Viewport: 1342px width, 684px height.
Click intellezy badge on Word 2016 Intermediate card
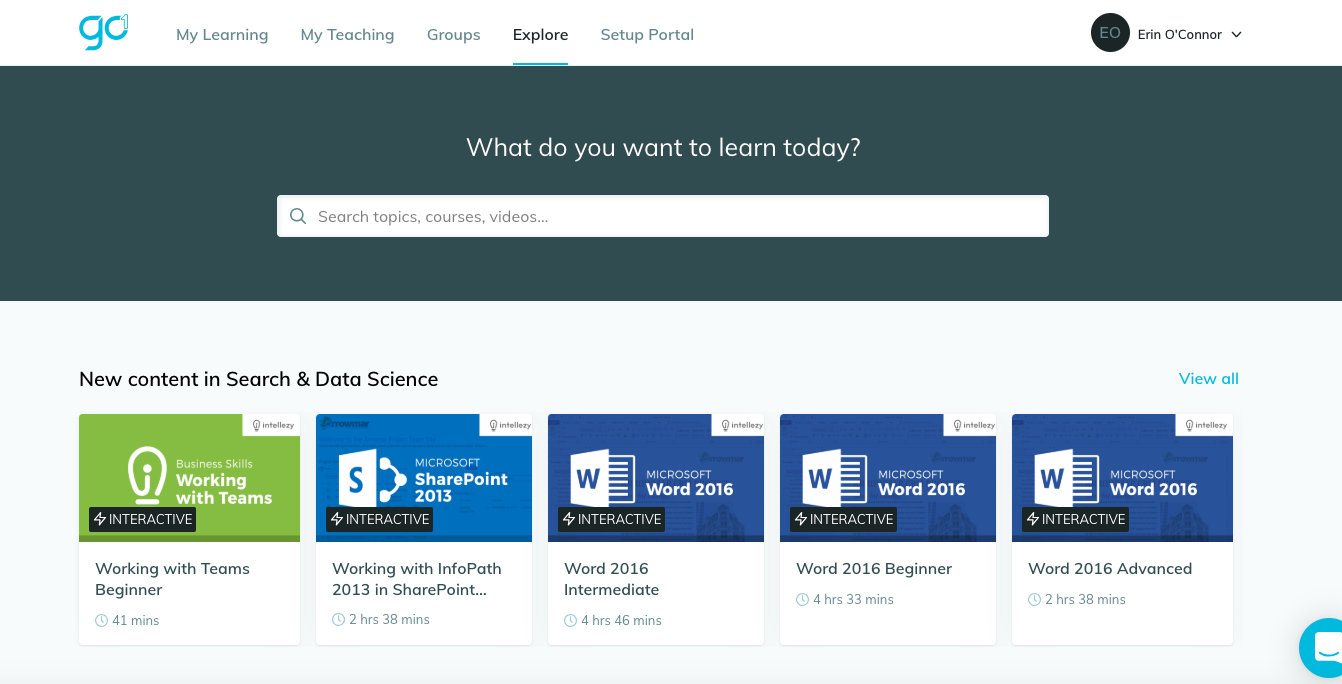(738, 425)
